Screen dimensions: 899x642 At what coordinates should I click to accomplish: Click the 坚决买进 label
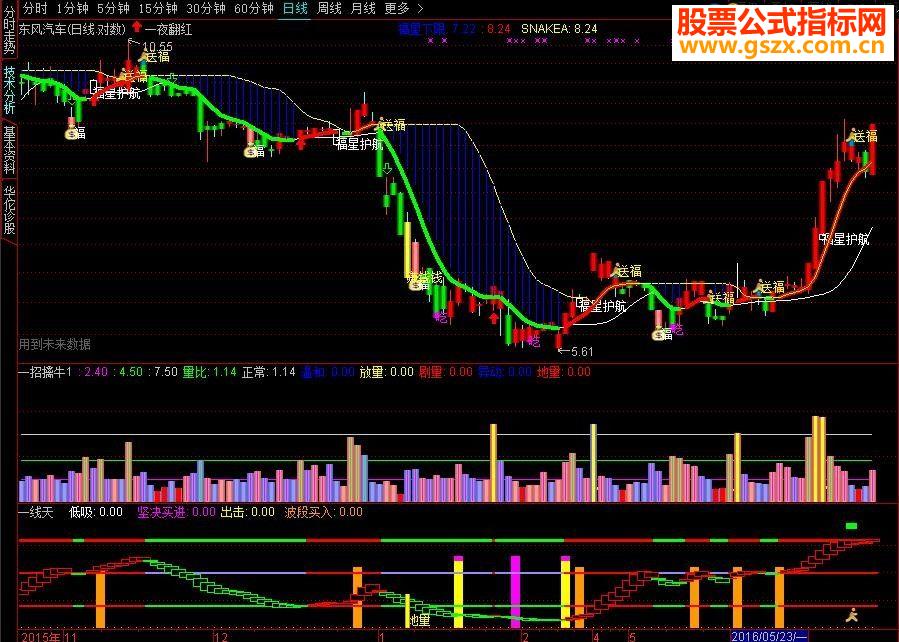tap(162, 512)
